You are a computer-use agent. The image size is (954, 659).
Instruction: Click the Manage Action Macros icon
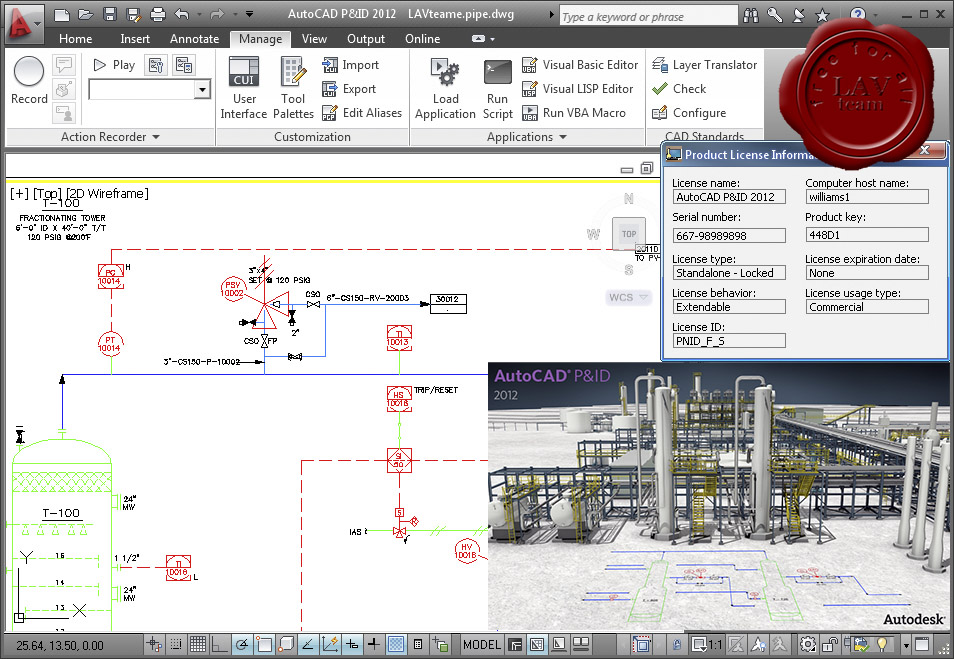pos(183,65)
